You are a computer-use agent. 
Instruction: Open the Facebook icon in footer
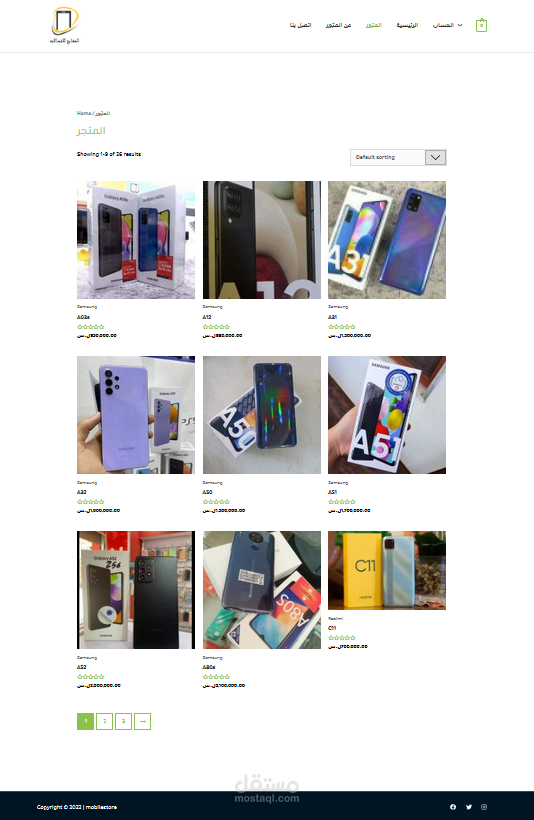pos(453,807)
